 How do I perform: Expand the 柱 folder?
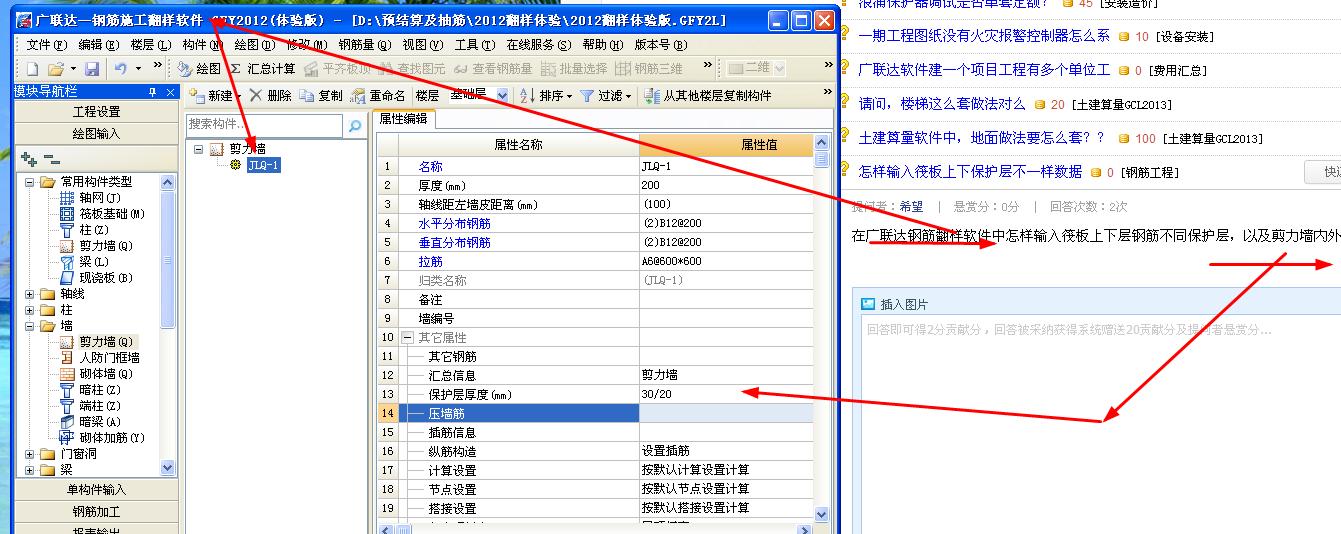pyautogui.click(x=30, y=310)
